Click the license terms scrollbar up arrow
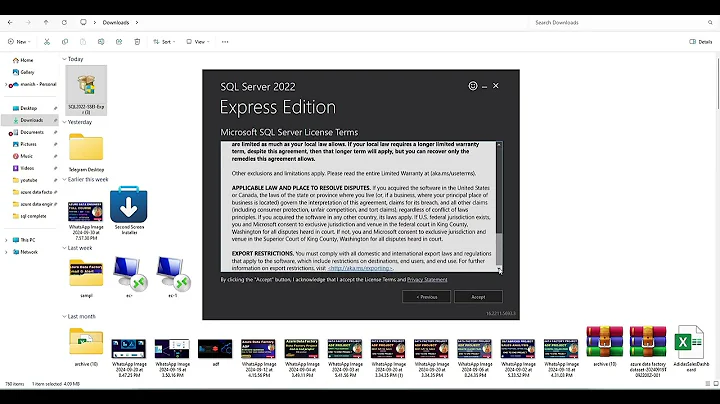 pos(499,145)
